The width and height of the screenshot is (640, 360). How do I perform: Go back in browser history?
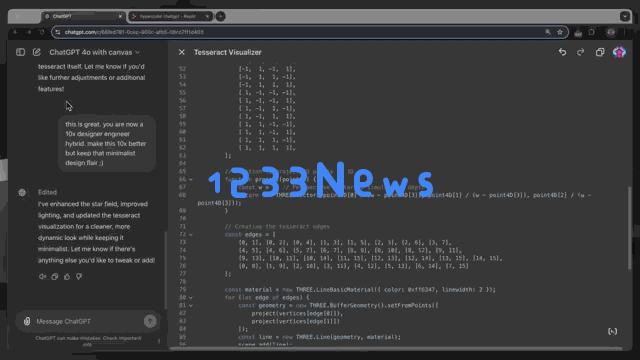point(16,32)
